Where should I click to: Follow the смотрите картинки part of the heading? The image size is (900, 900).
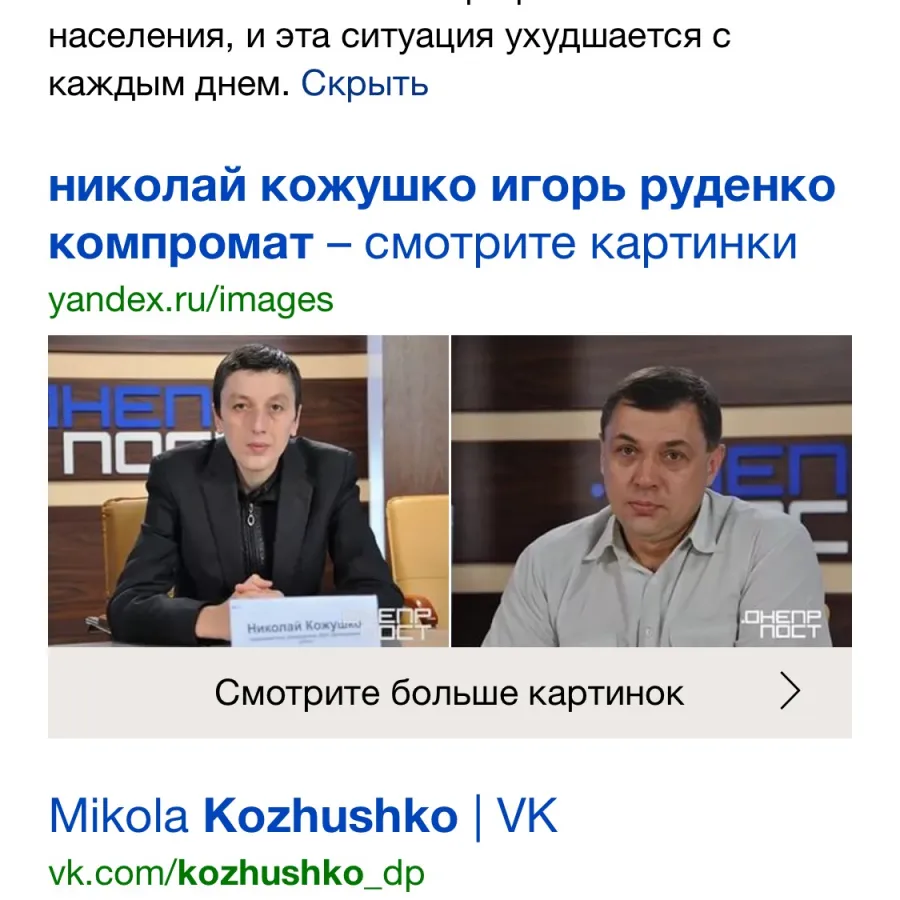pos(580,244)
